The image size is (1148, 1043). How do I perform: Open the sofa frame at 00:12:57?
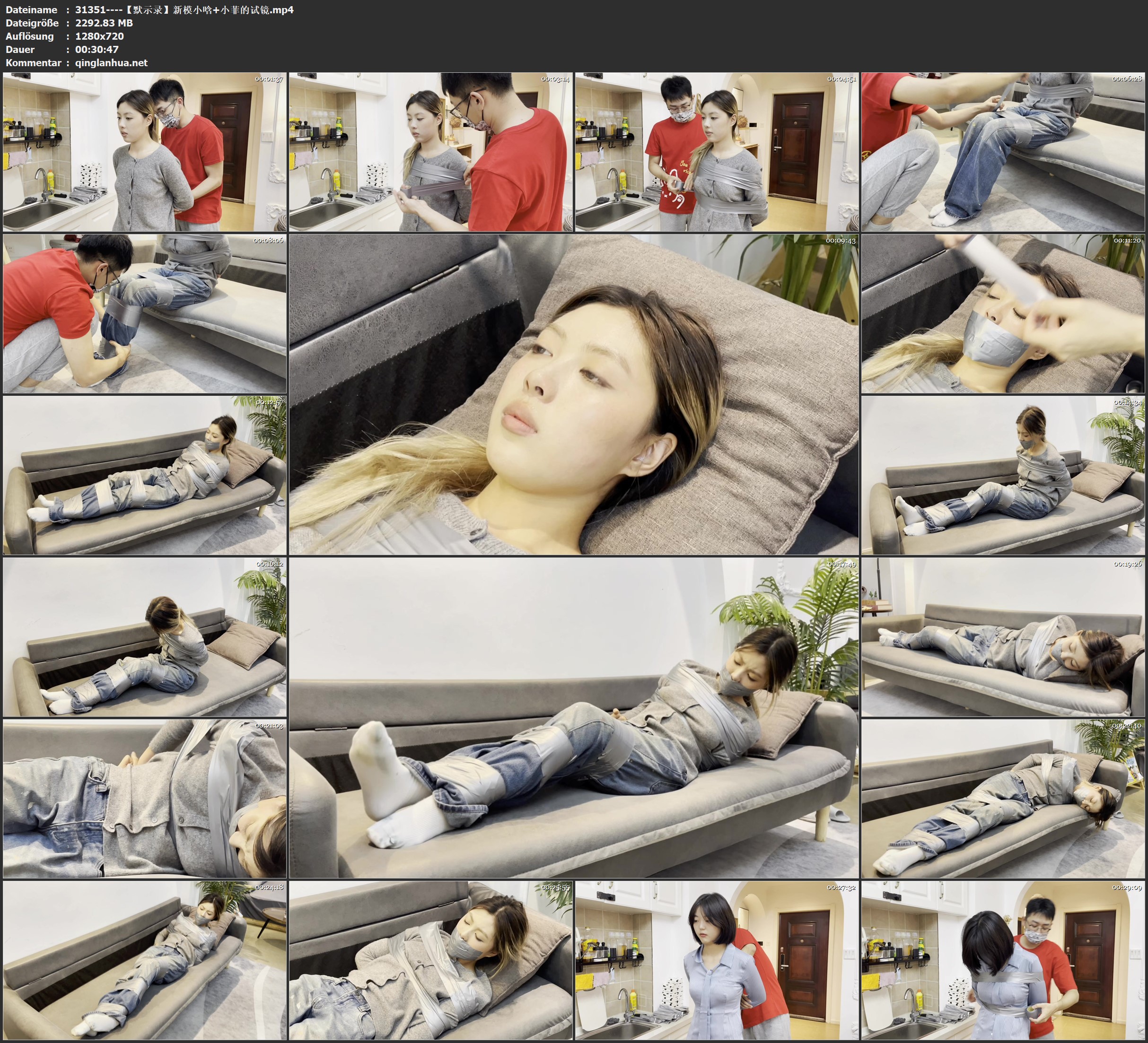pos(145,475)
